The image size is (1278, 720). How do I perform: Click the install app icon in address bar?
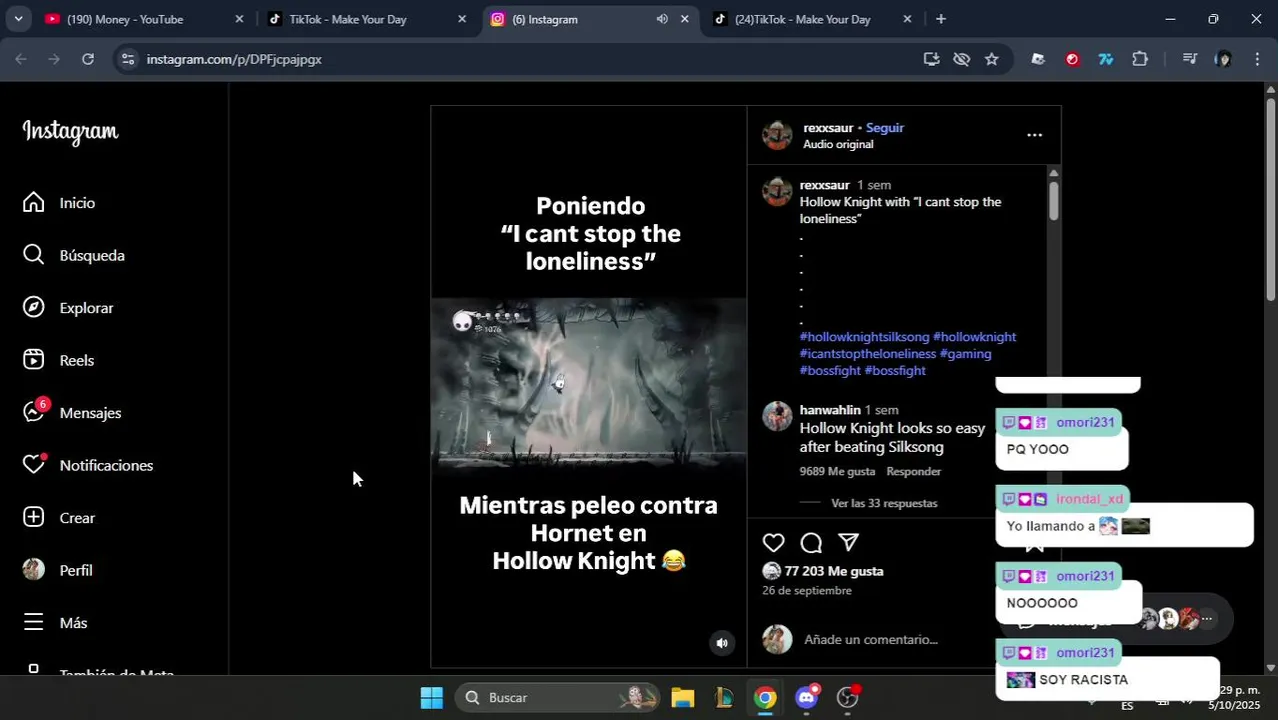coord(931,59)
